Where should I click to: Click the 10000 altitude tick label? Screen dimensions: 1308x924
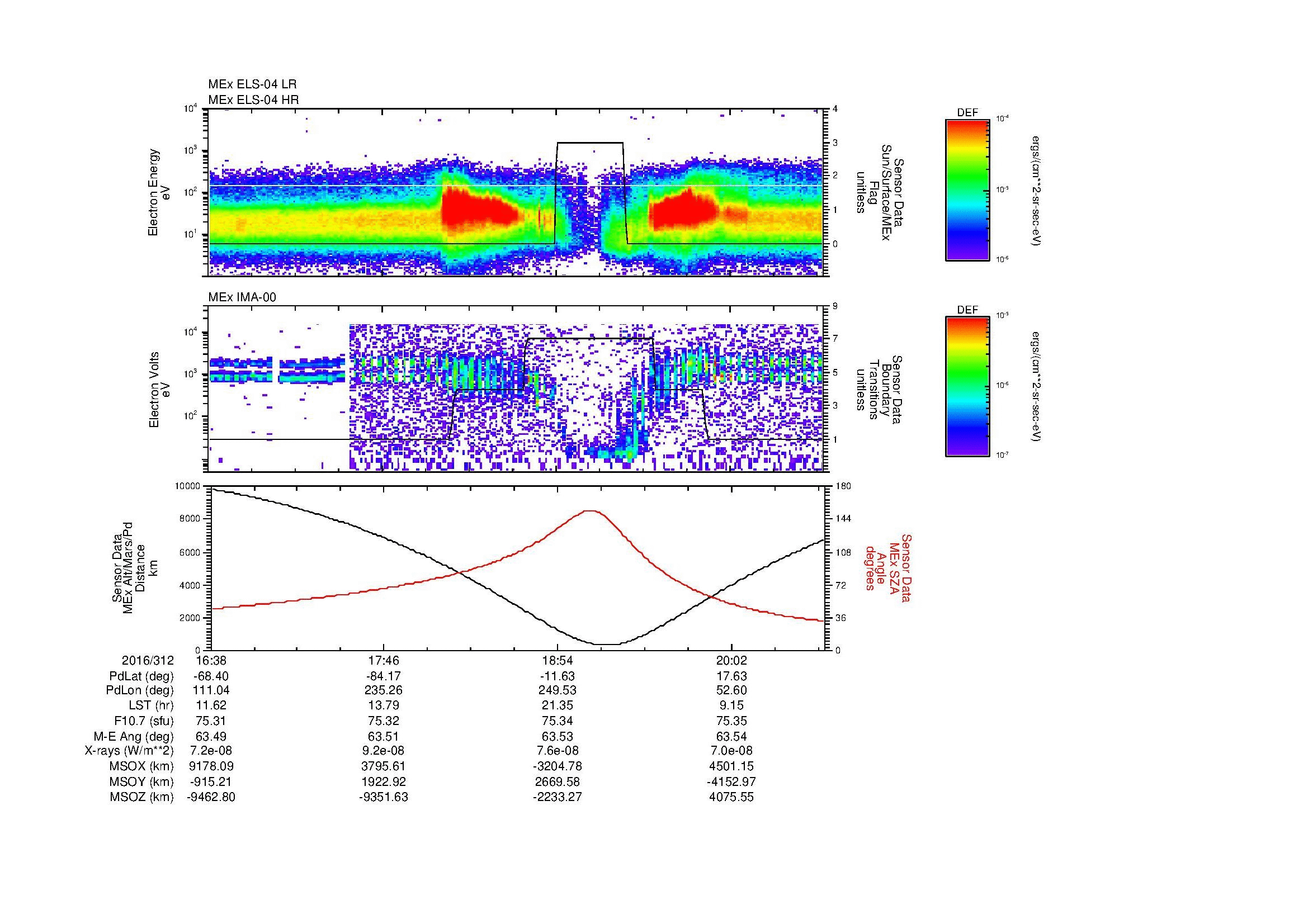tap(188, 486)
